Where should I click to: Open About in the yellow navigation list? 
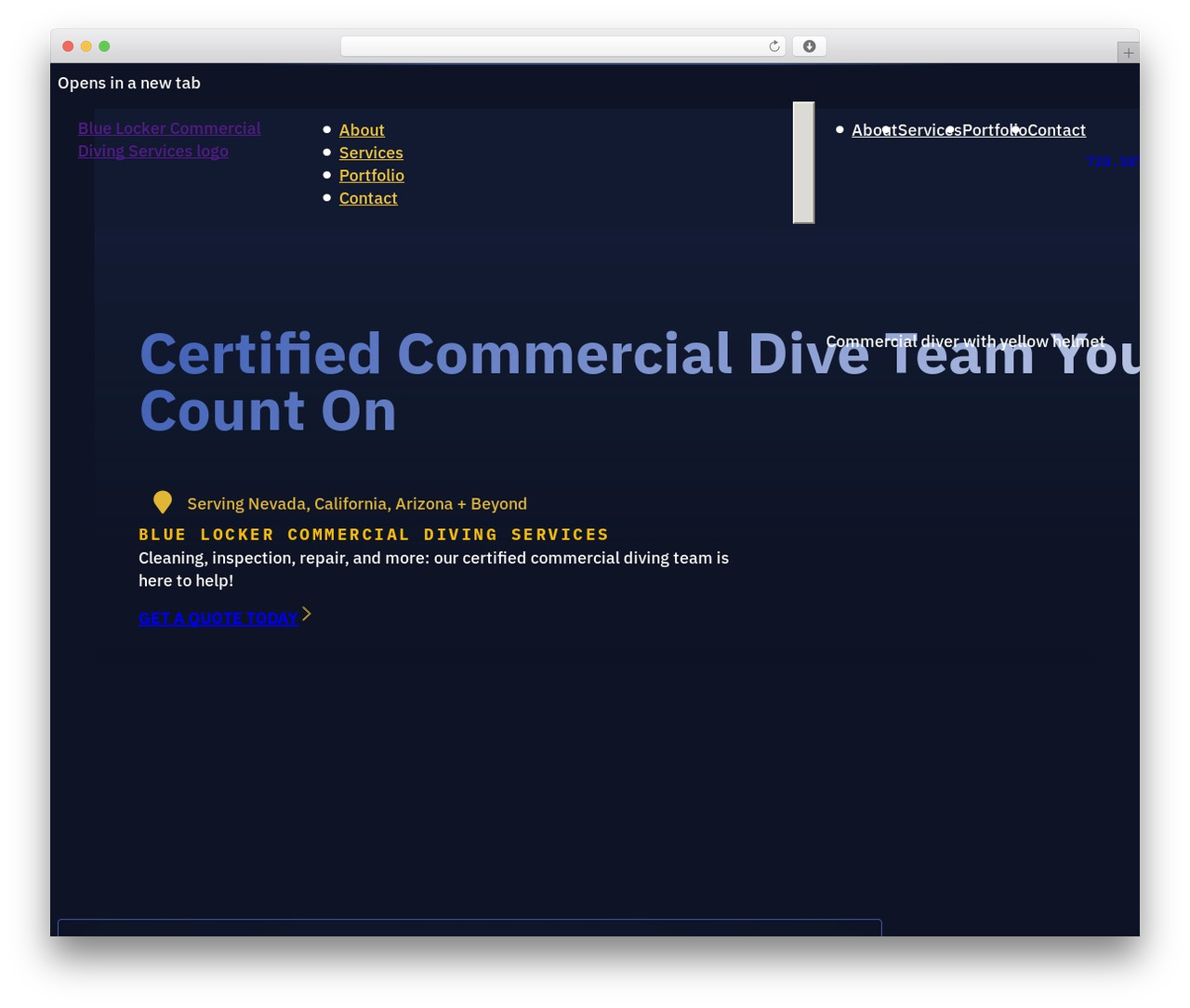point(362,130)
